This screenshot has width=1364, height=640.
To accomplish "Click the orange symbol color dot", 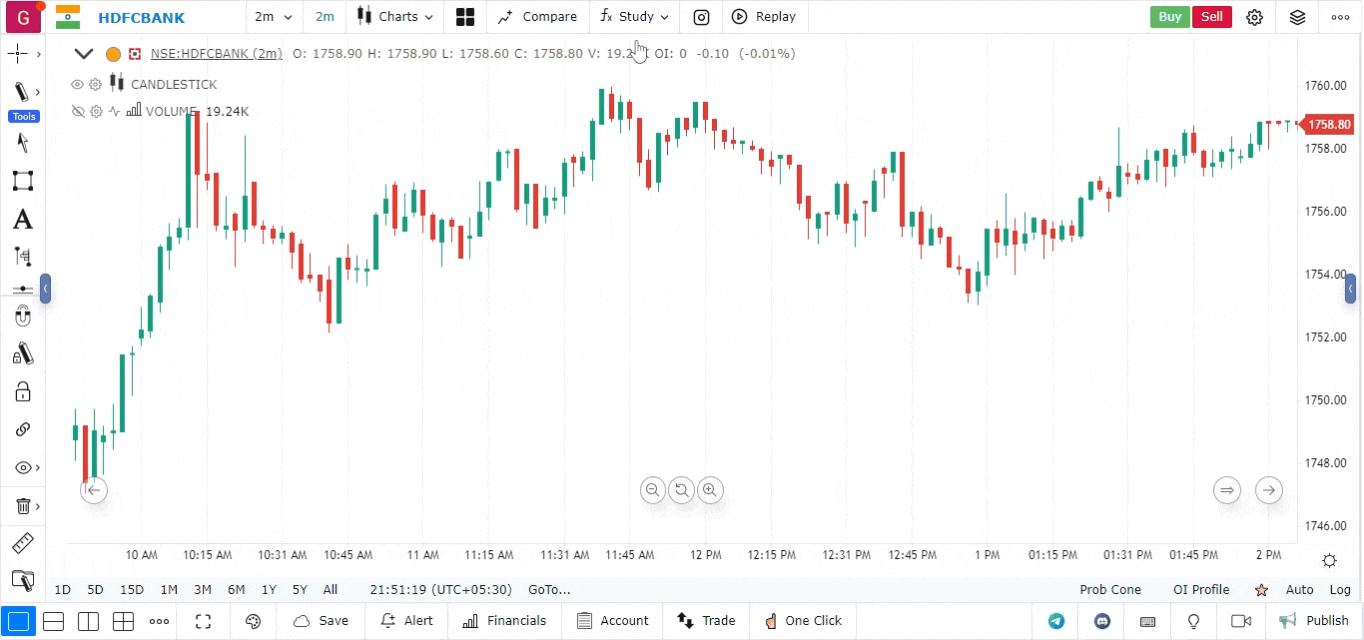I will (x=113, y=54).
